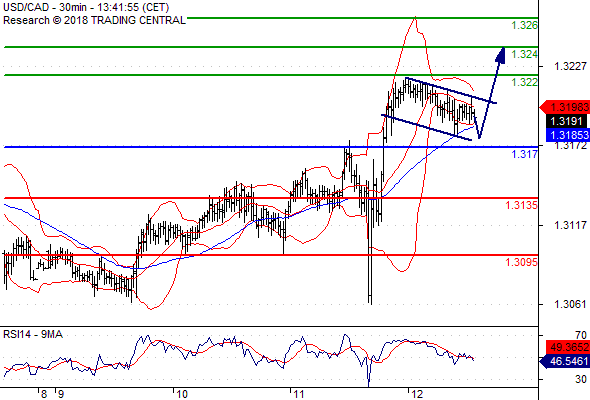Image resolution: width=590 pixels, height=400 pixels.
Task: Click the red 49.3652 RSI value tag
Action: click(568, 347)
